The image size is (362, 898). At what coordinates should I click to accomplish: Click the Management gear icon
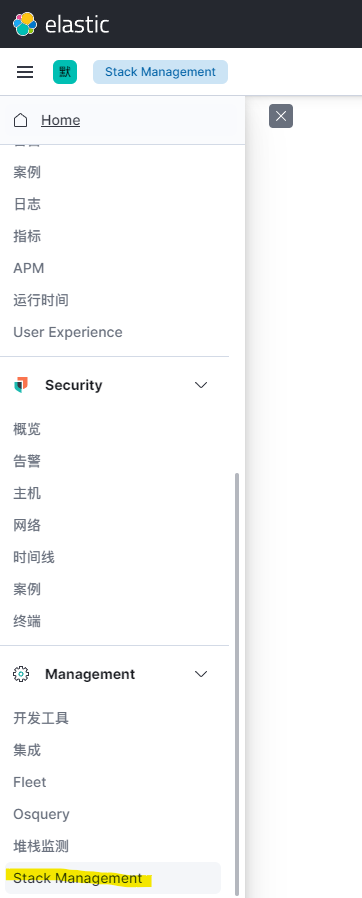coord(21,674)
